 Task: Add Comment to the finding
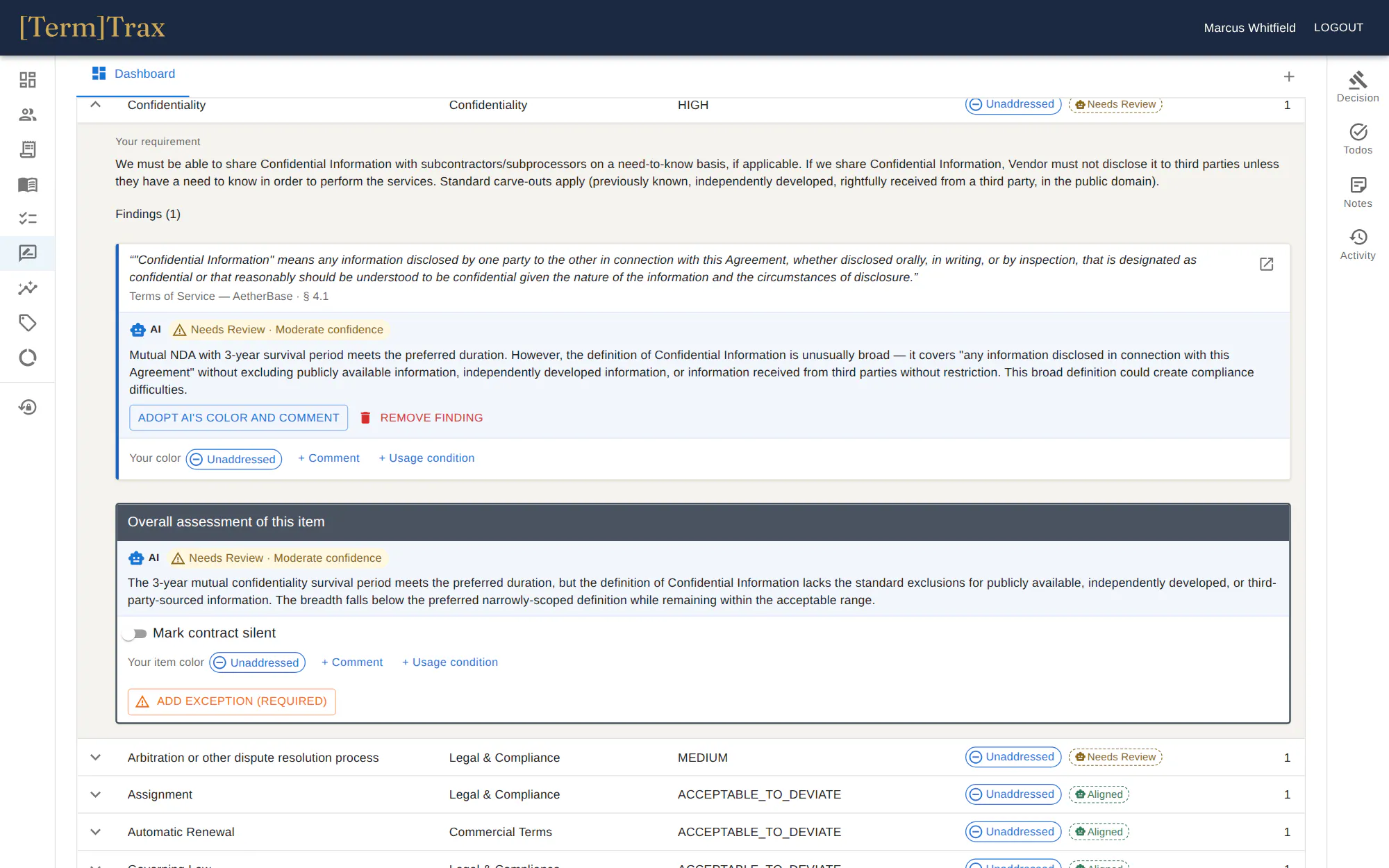pyautogui.click(x=328, y=458)
